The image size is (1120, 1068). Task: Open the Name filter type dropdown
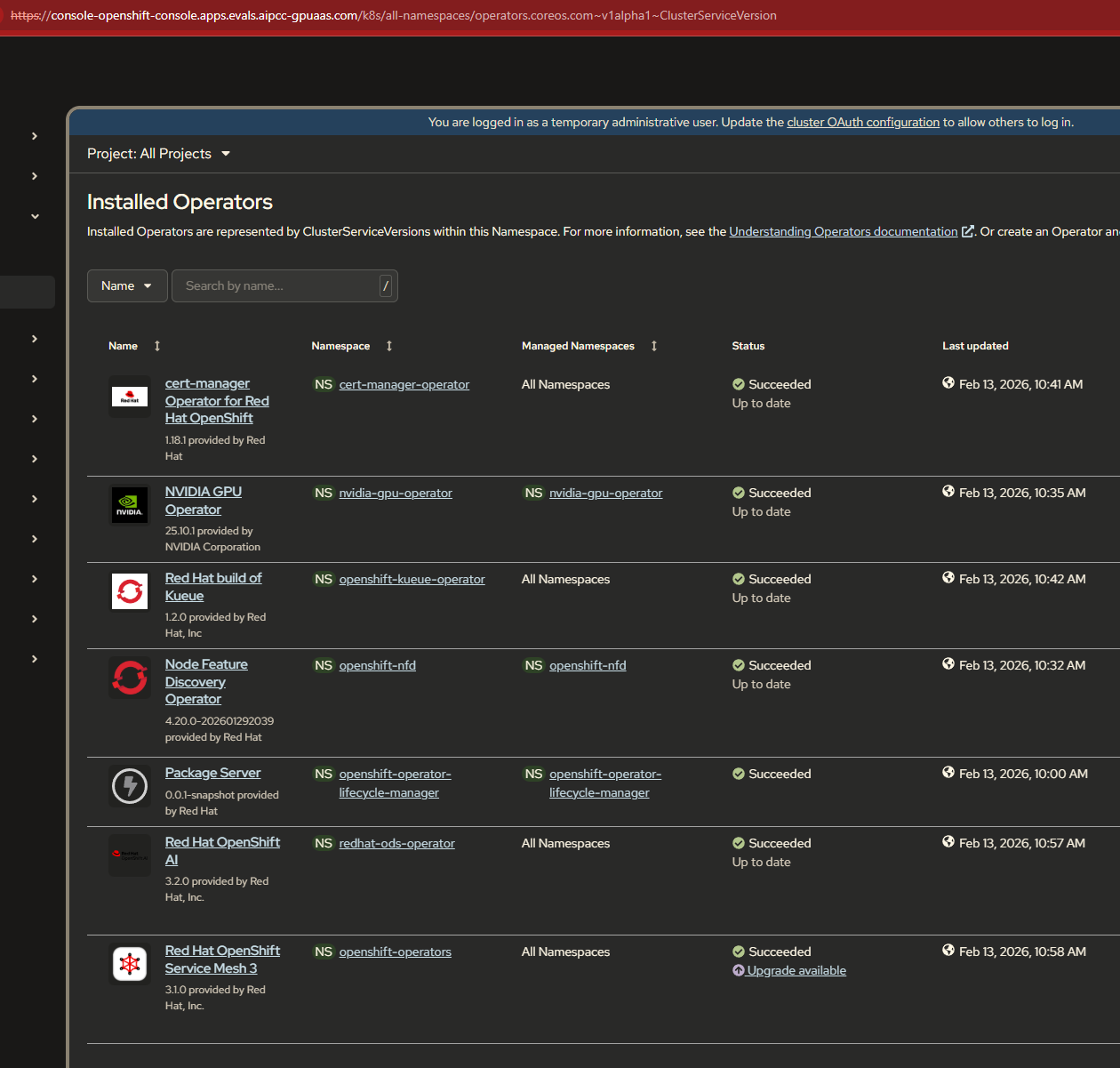127,285
